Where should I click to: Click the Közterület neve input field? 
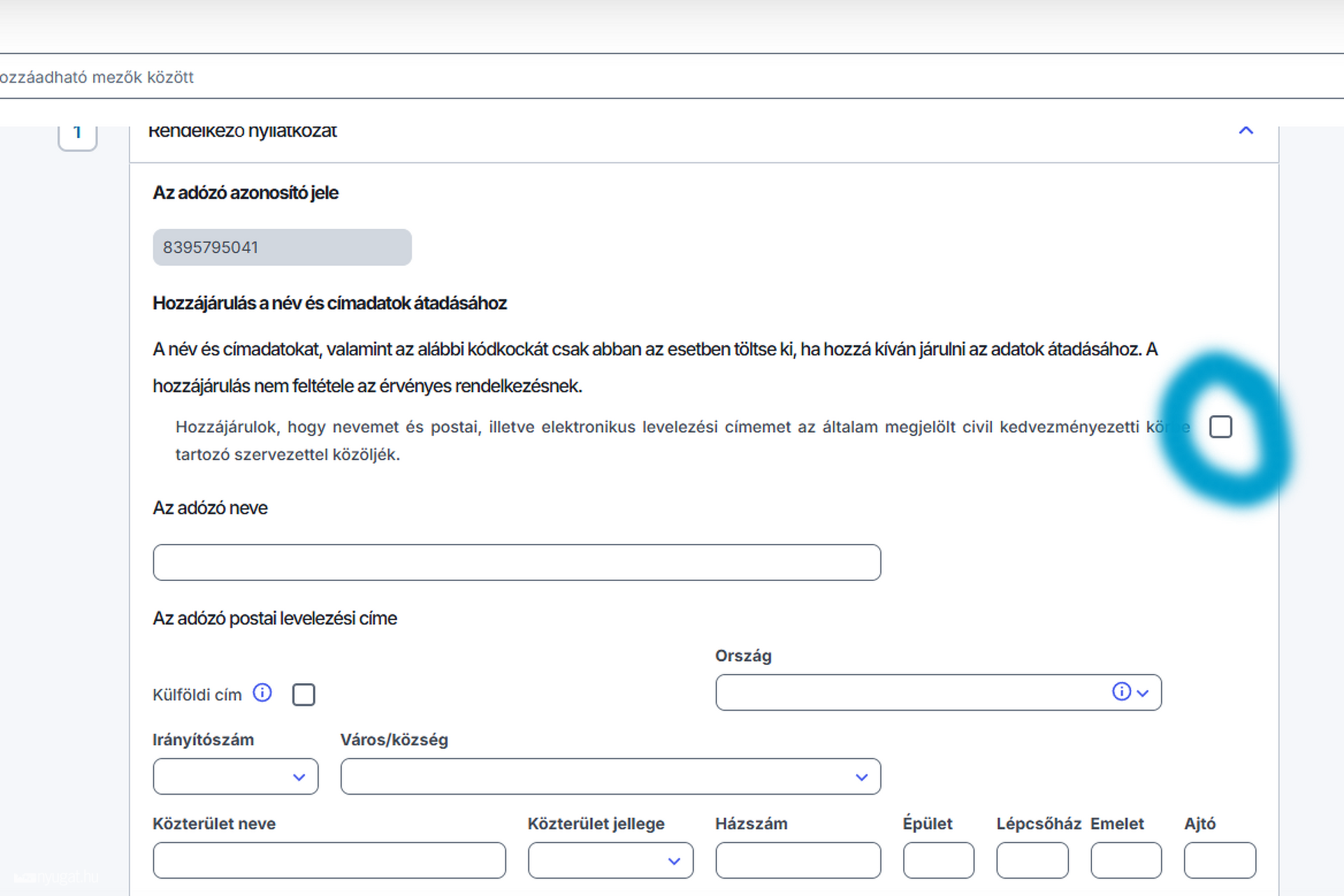329,860
